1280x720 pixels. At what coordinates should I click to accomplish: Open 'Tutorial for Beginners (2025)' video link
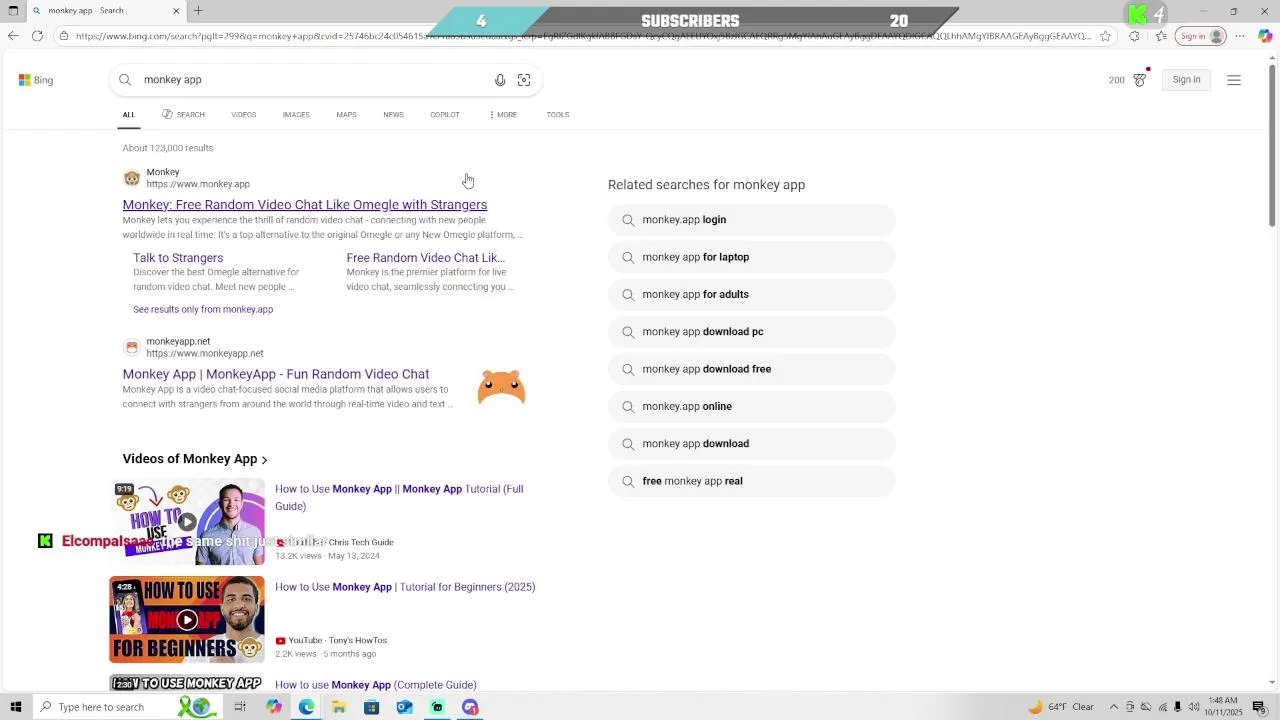click(405, 587)
